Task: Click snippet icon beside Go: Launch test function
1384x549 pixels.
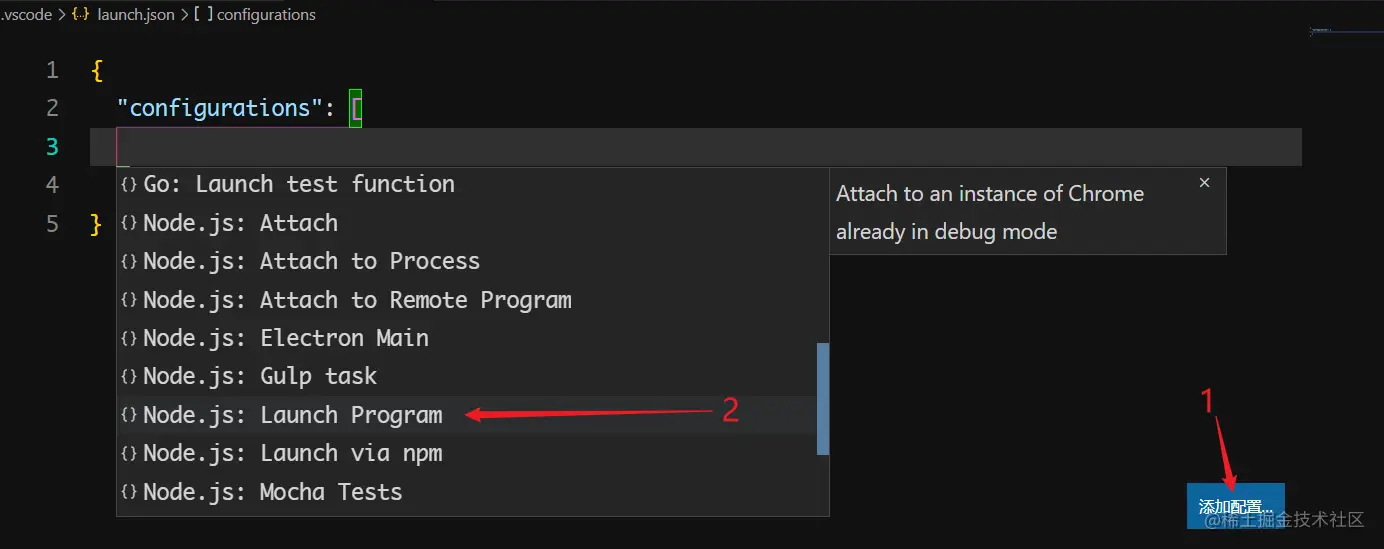Action: (129, 185)
